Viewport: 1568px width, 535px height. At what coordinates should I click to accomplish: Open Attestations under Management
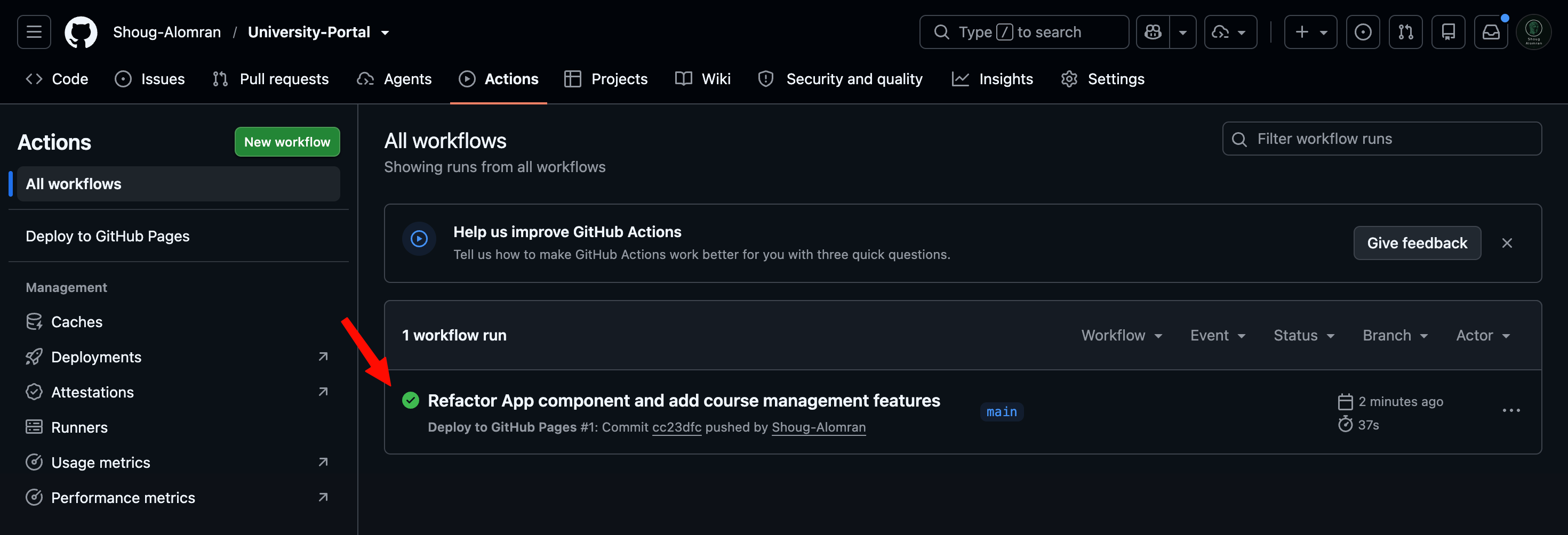178,392
